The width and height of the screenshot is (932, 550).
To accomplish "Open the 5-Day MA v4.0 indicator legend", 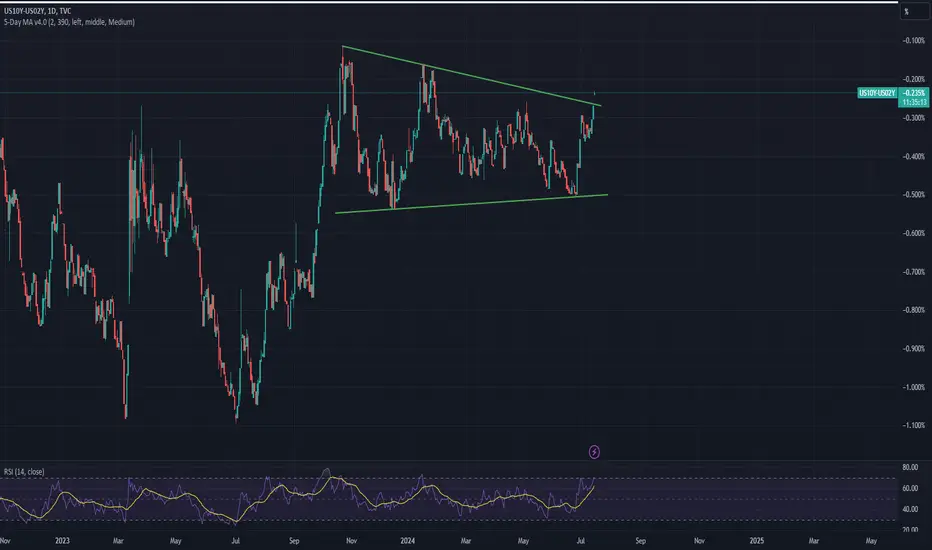I will (x=69, y=22).
